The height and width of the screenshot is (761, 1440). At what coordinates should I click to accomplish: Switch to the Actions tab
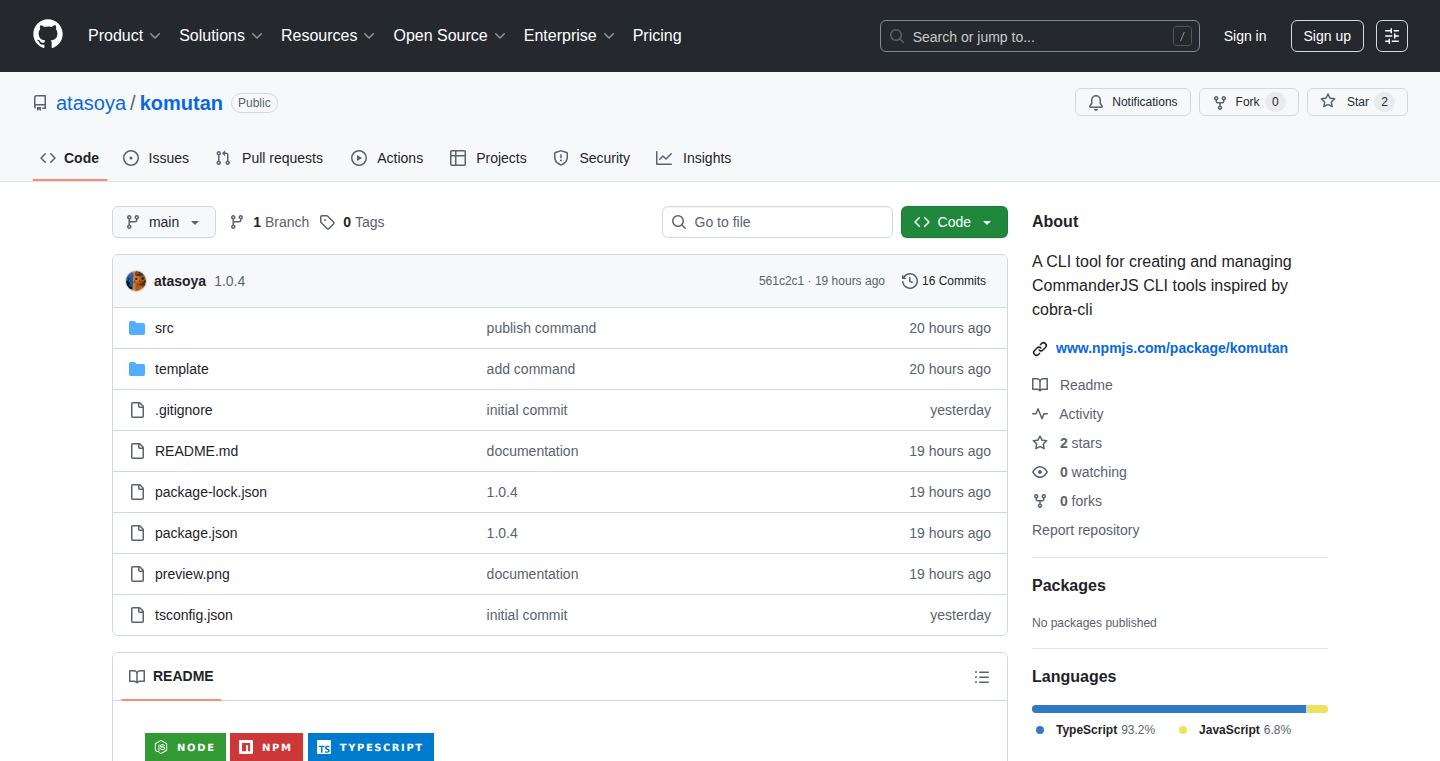[387, 158]
